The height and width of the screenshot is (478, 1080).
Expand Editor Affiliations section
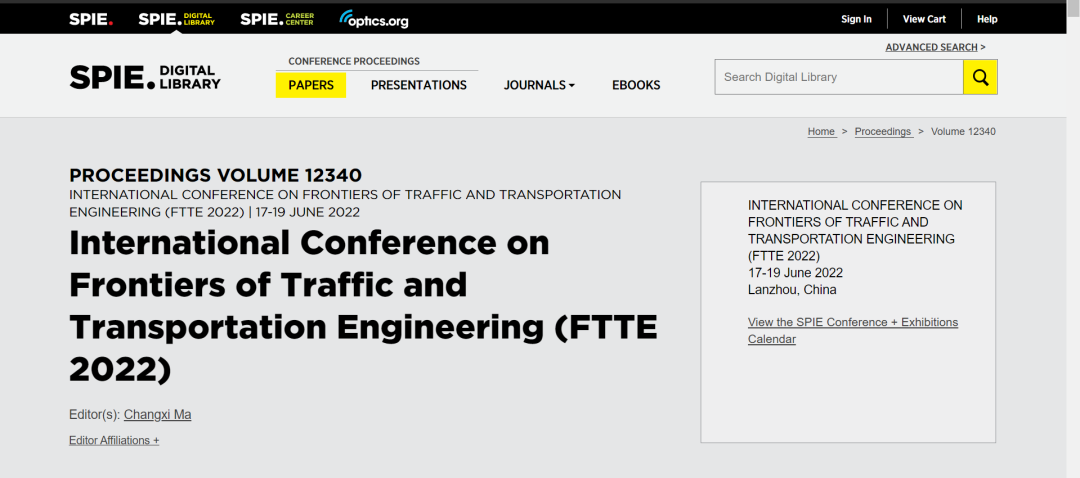tap(114, 440)
